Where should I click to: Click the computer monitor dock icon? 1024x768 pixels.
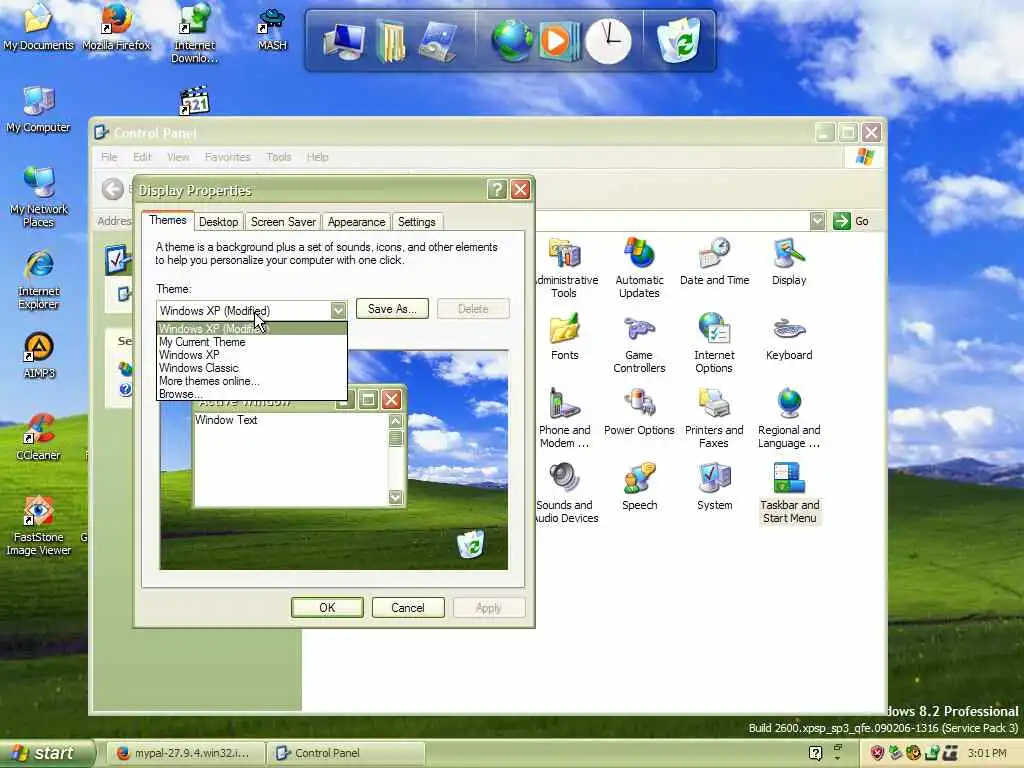coord(344,41)
